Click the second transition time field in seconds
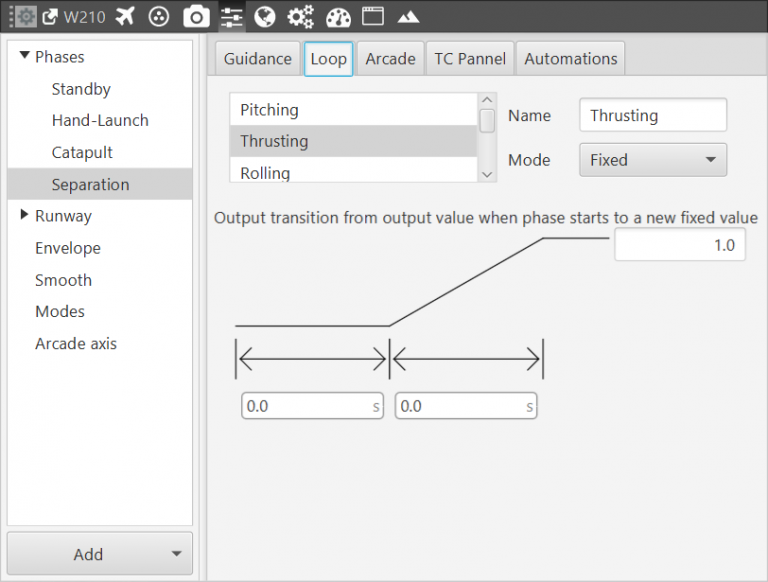Image resolution: width=768 pixels, height=582 pixels. click(x=466, y=406)
